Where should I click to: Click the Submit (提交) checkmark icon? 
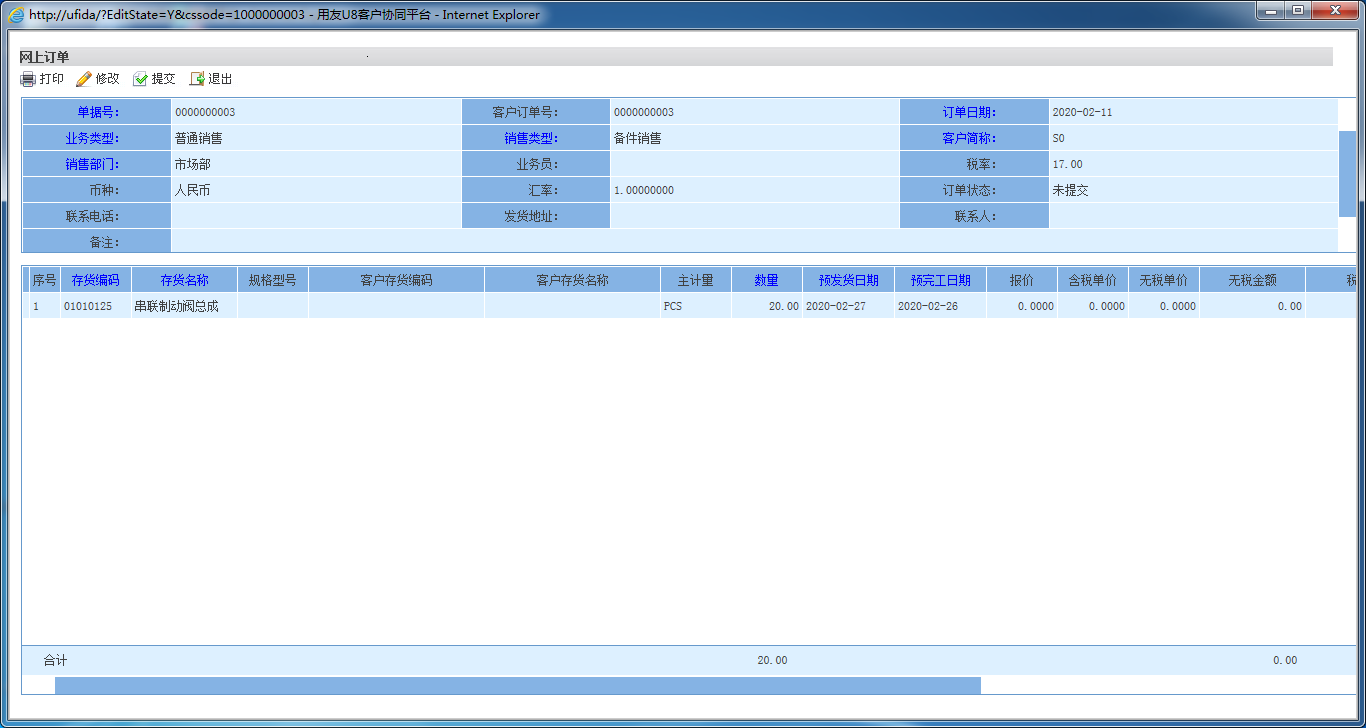coord(140,79)
